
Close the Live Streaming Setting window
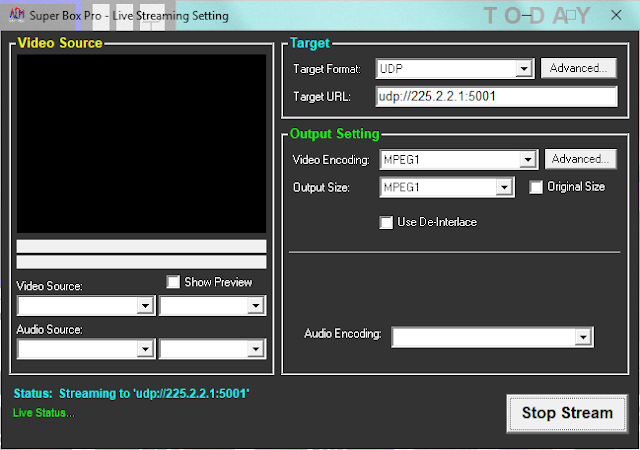(x=616, y=16)
